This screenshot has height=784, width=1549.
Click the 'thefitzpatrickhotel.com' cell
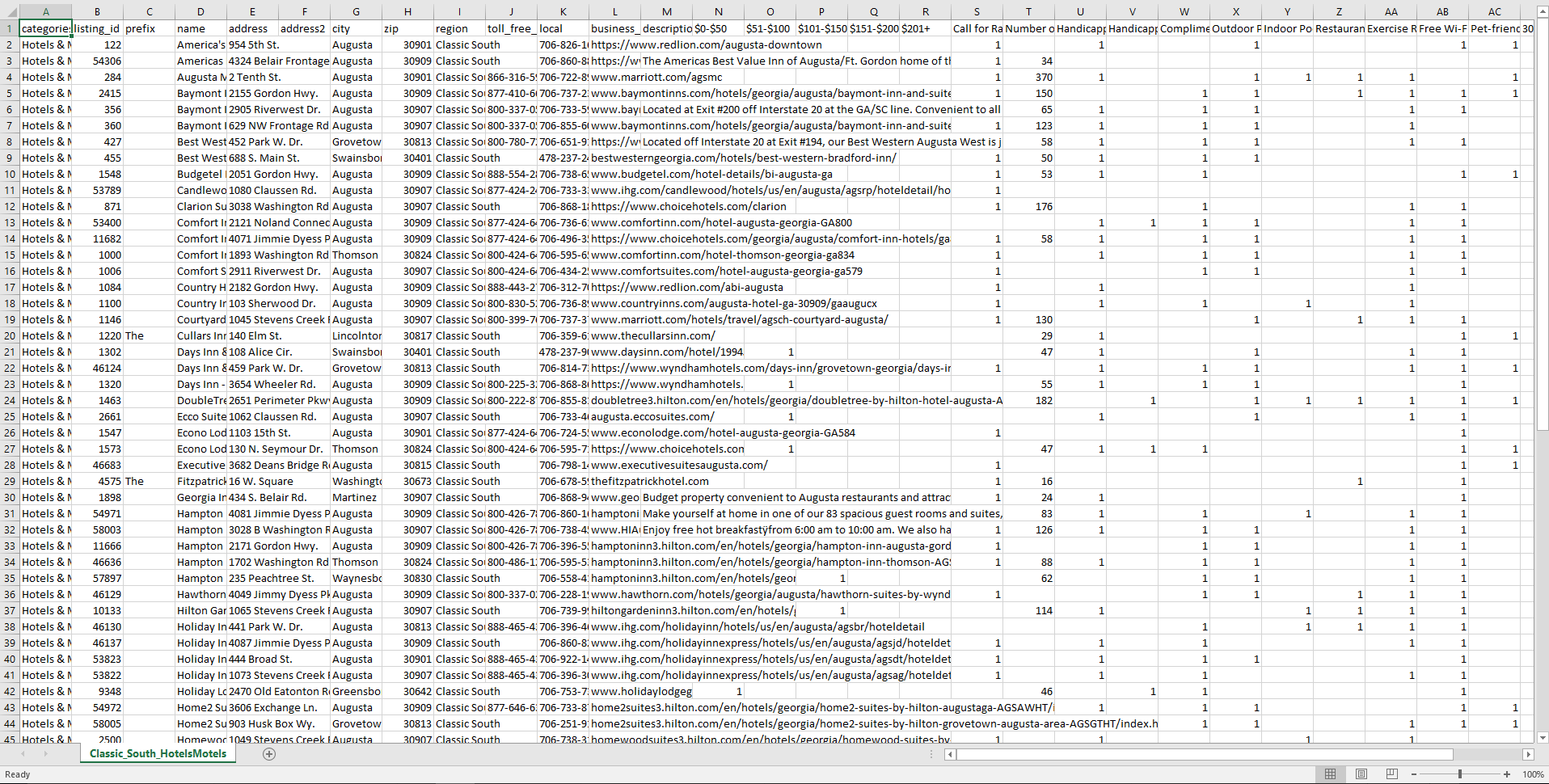pos(614,481)
